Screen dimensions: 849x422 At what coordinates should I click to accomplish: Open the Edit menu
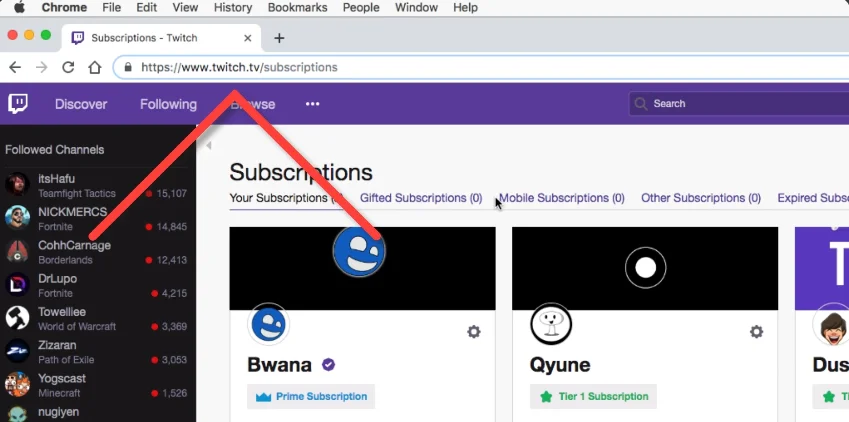click(x=146, y=8)
